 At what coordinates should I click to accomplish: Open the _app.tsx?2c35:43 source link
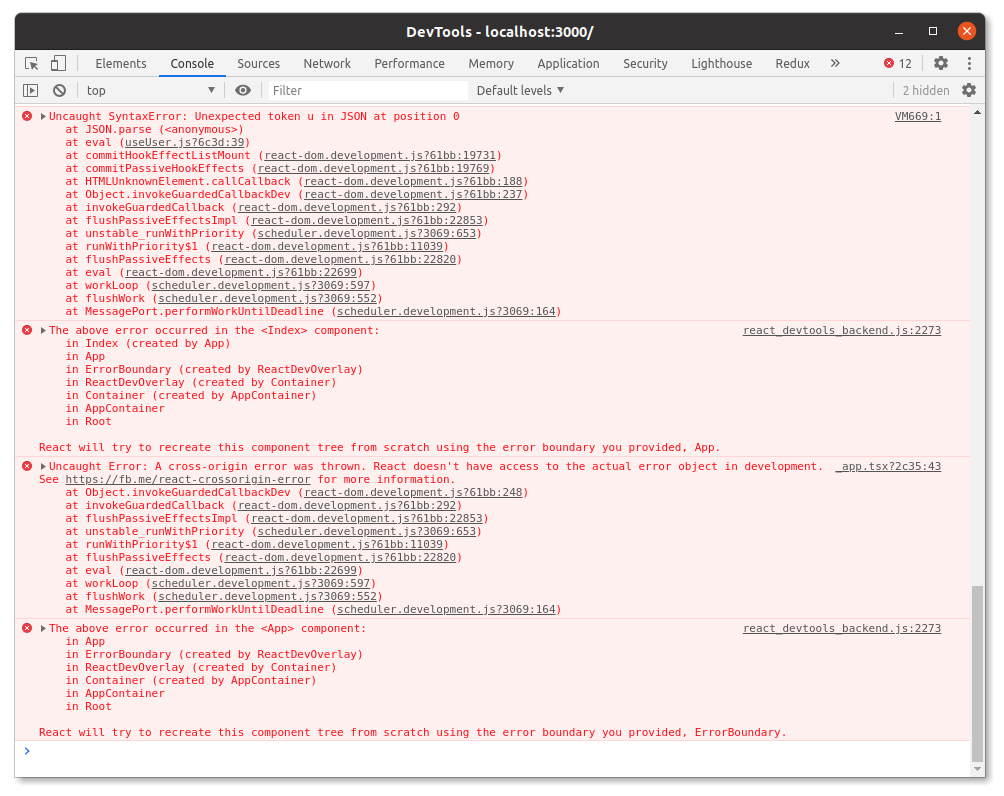click(x=888, y=466)
